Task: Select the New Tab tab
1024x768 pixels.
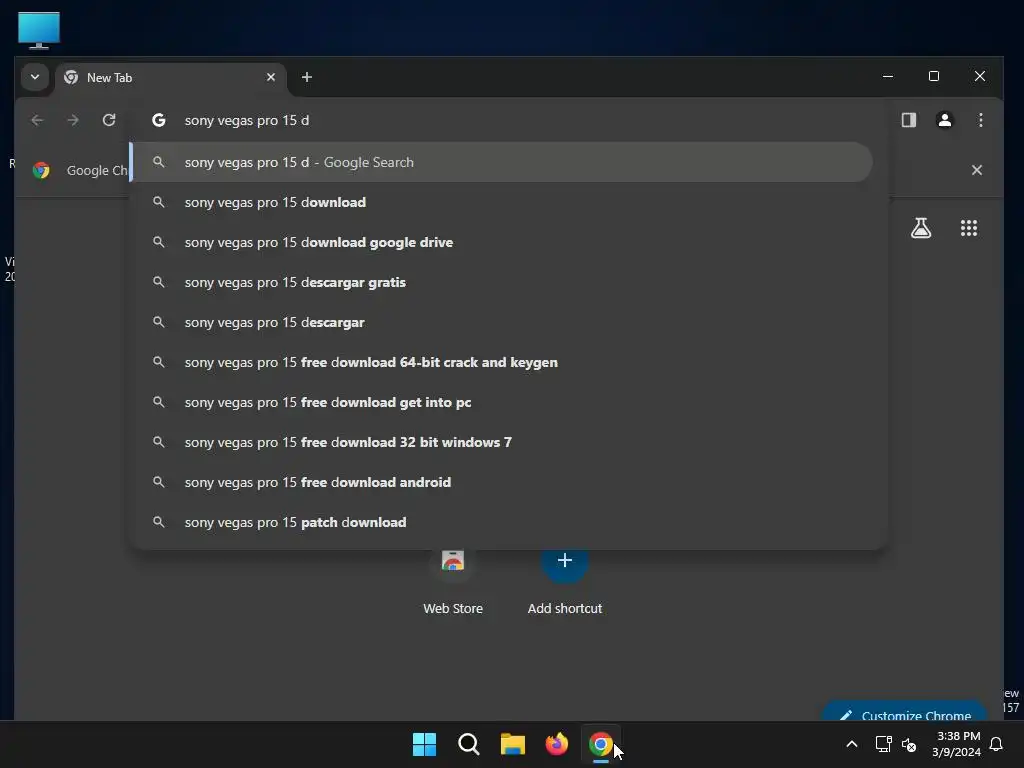Action: 170,78
